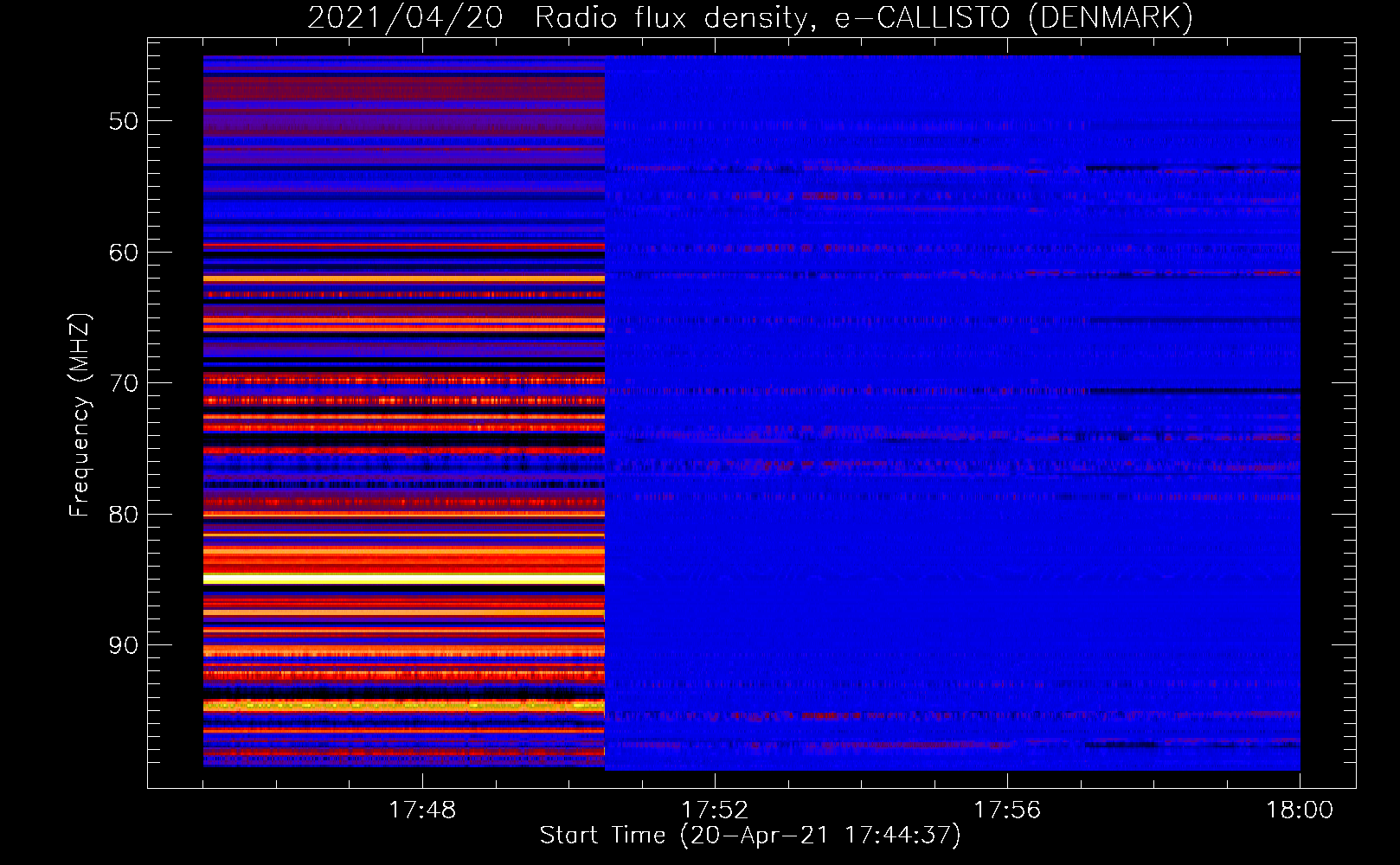Click the 17:56 time tick label
The image size is (1400, 865).
1007,811
